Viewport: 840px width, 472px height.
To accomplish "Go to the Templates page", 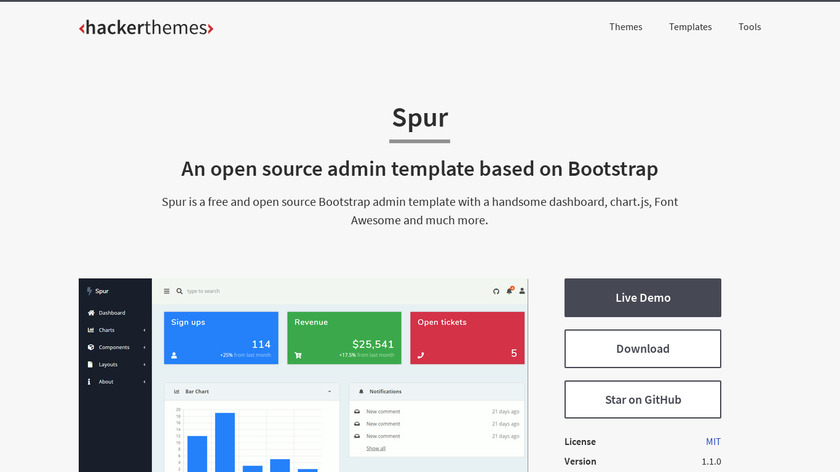I will coord(690,27).
